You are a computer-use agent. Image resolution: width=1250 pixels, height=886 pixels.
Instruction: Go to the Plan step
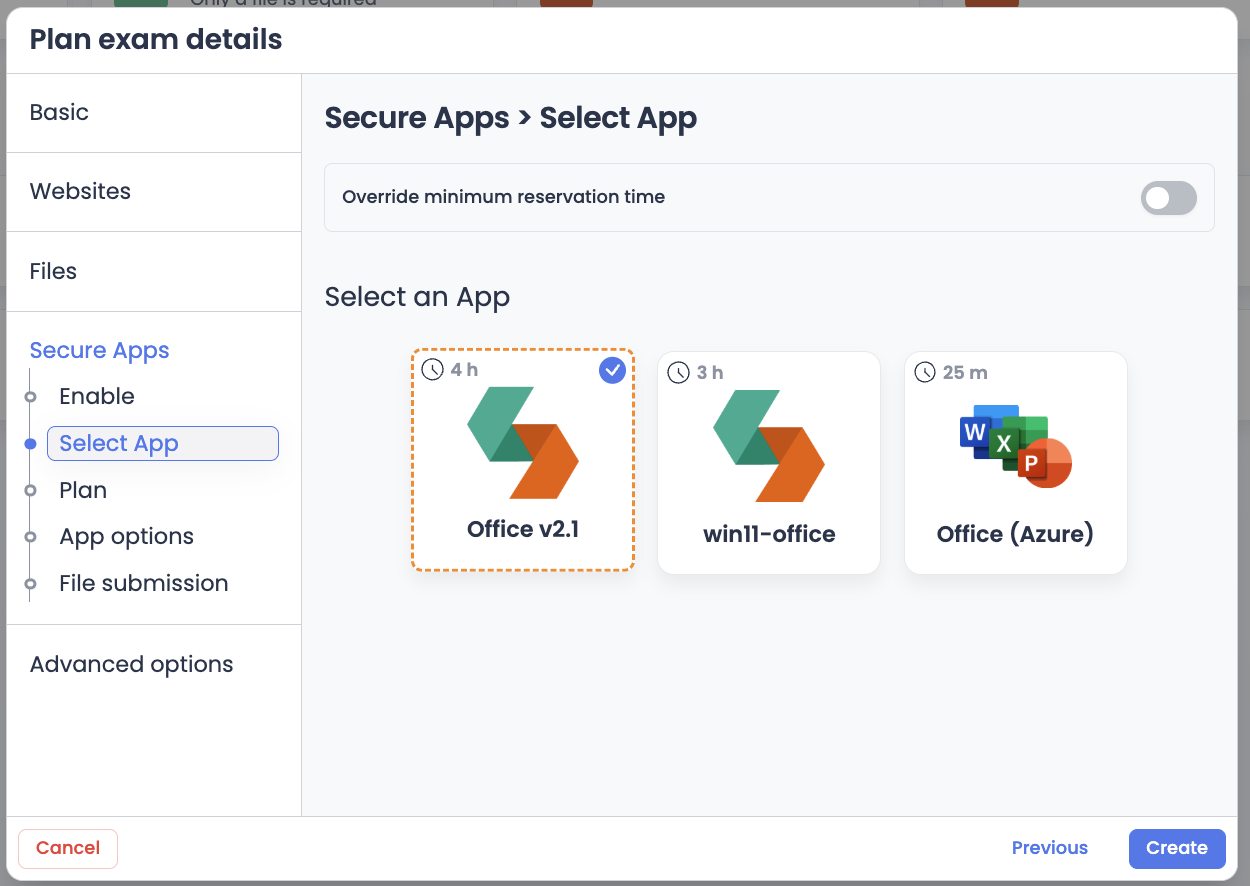click(x=83, y=490)
